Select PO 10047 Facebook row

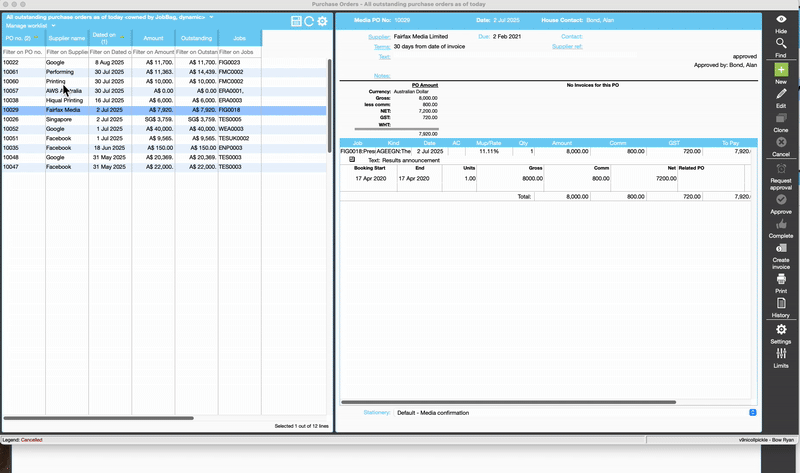click(x=164, y=167)
